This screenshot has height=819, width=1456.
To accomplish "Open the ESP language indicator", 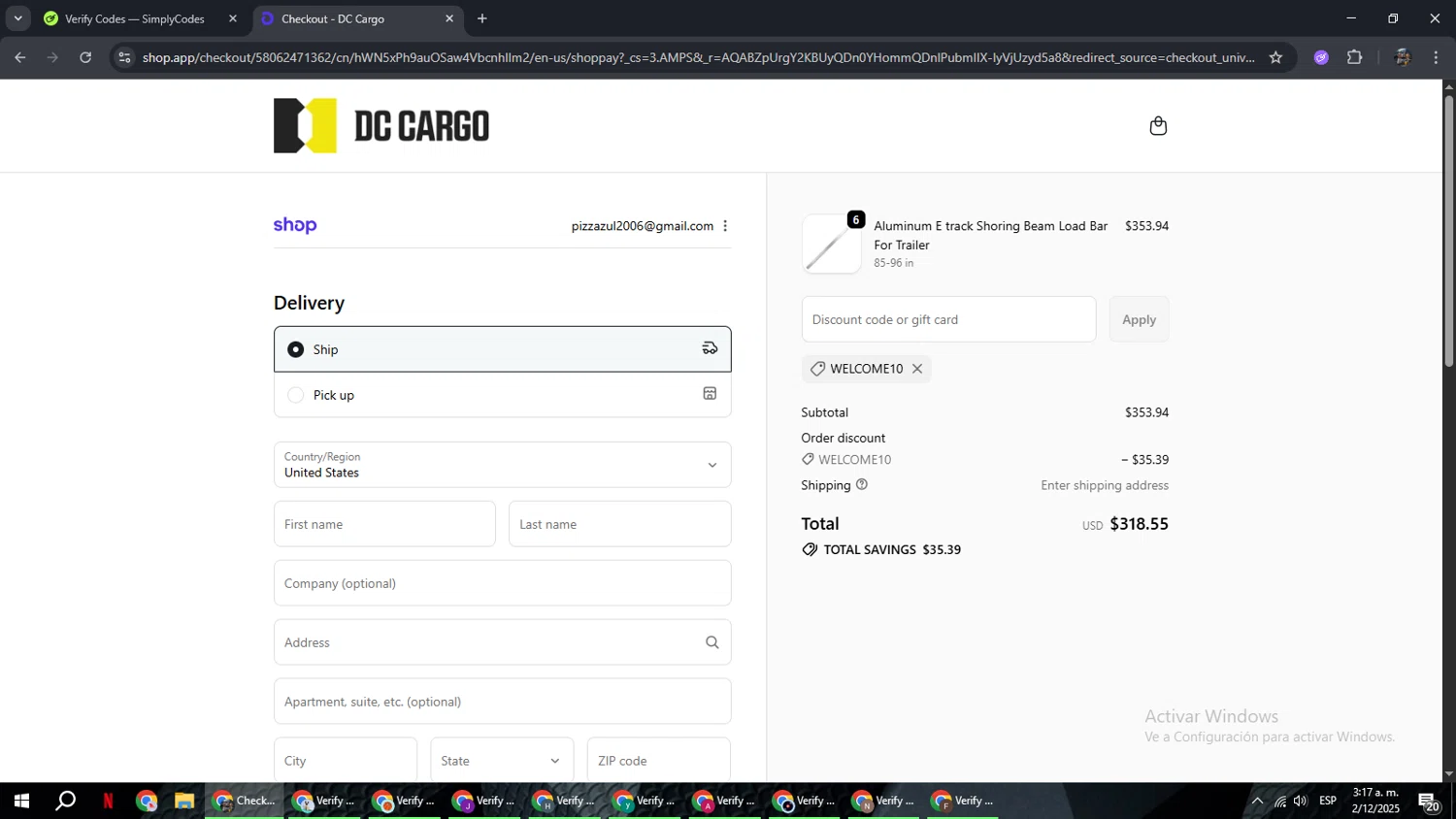I will [x=1328, y=801].
